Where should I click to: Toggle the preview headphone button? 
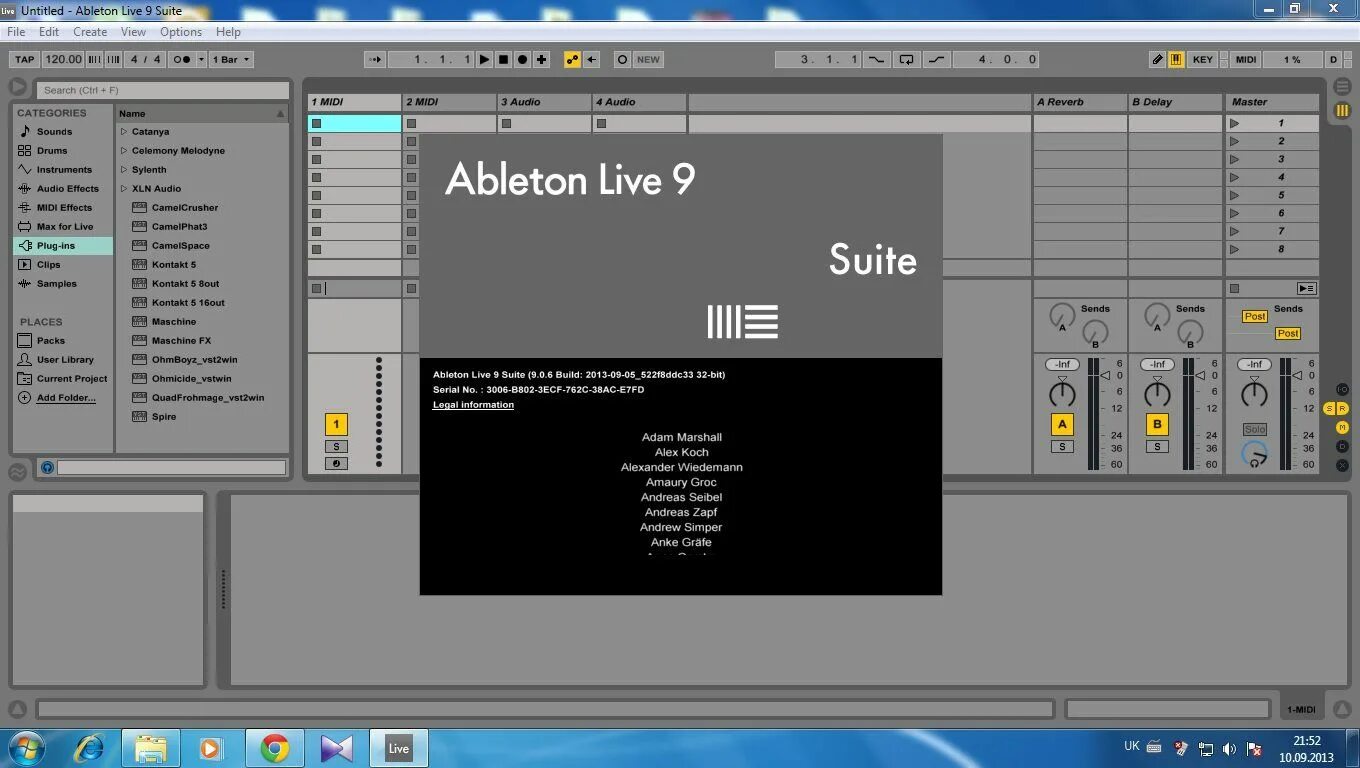[x=46, y=467]
